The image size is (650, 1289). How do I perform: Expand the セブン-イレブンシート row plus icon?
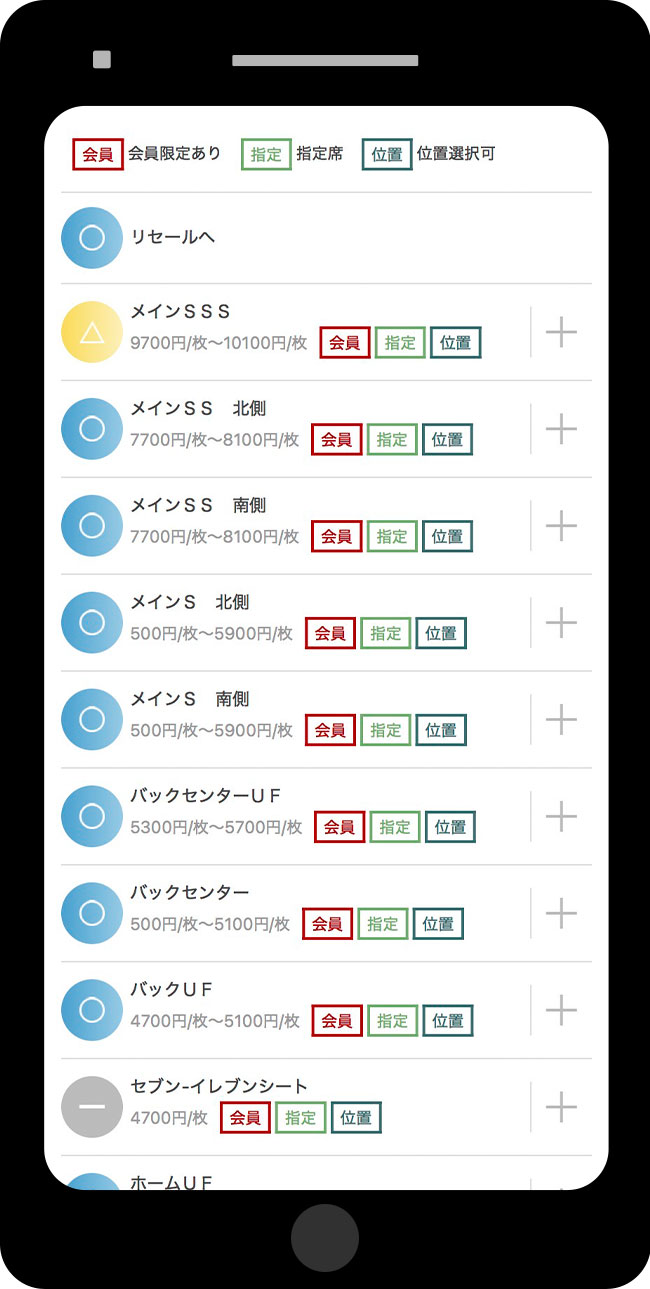pos(561,1107)
